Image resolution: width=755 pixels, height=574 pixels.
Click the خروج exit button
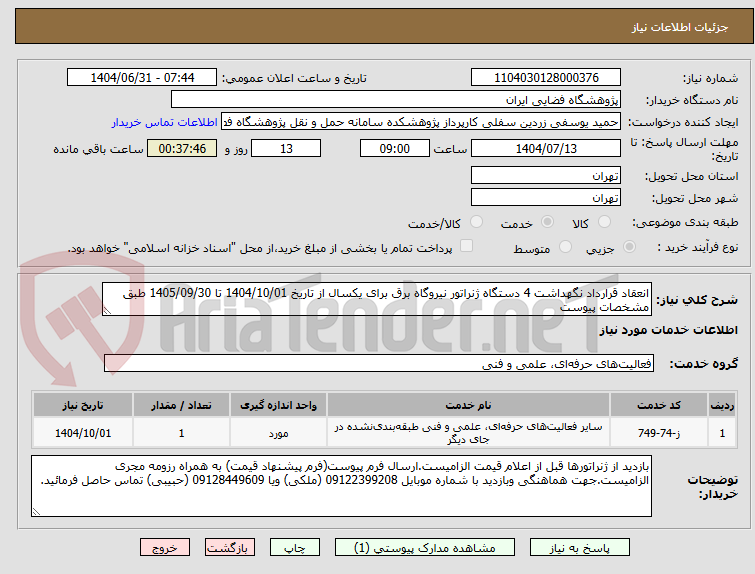165,548
